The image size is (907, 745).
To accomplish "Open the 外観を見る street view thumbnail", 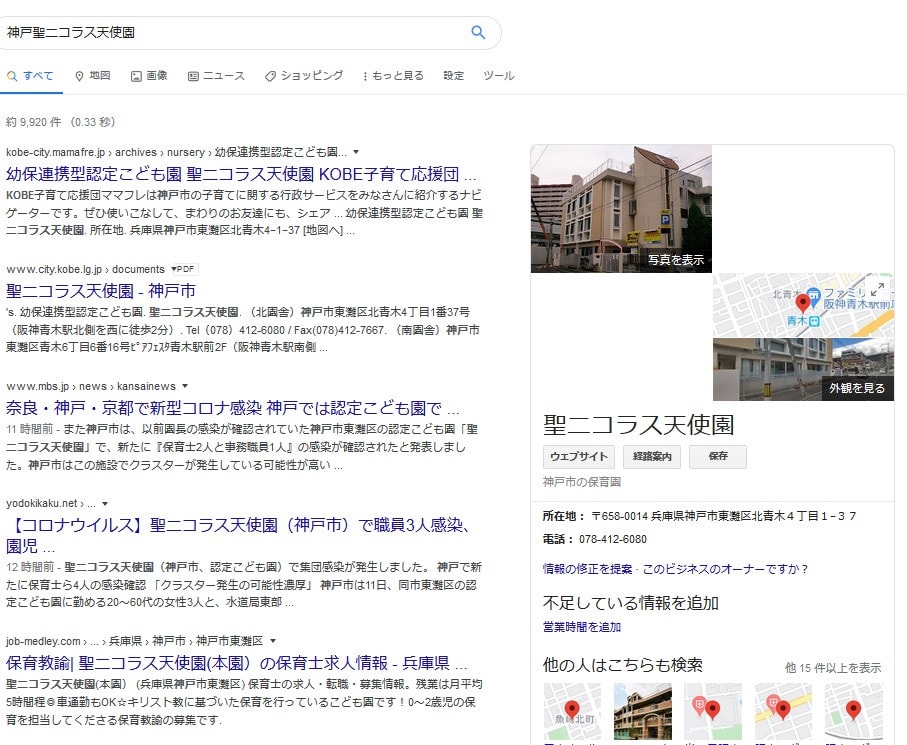I will [803, 370].
